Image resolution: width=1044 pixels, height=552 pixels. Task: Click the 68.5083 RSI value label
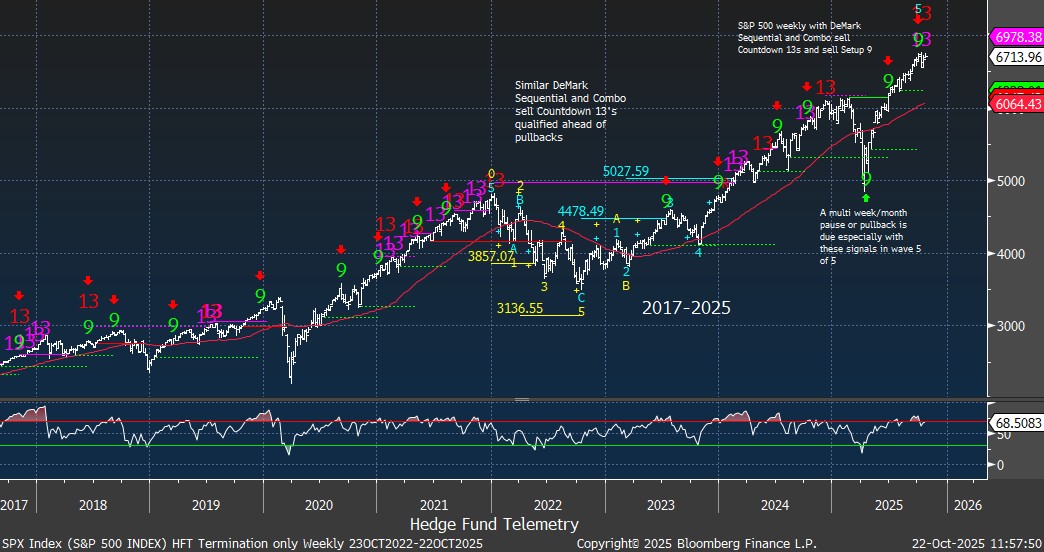point(1014,423)
